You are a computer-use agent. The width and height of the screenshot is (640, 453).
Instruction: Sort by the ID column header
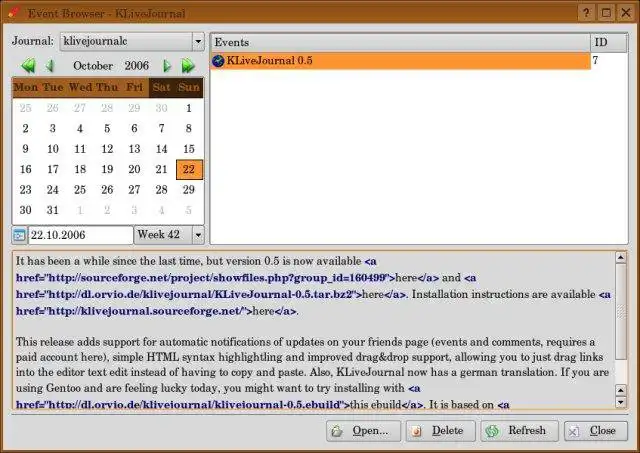609,42
